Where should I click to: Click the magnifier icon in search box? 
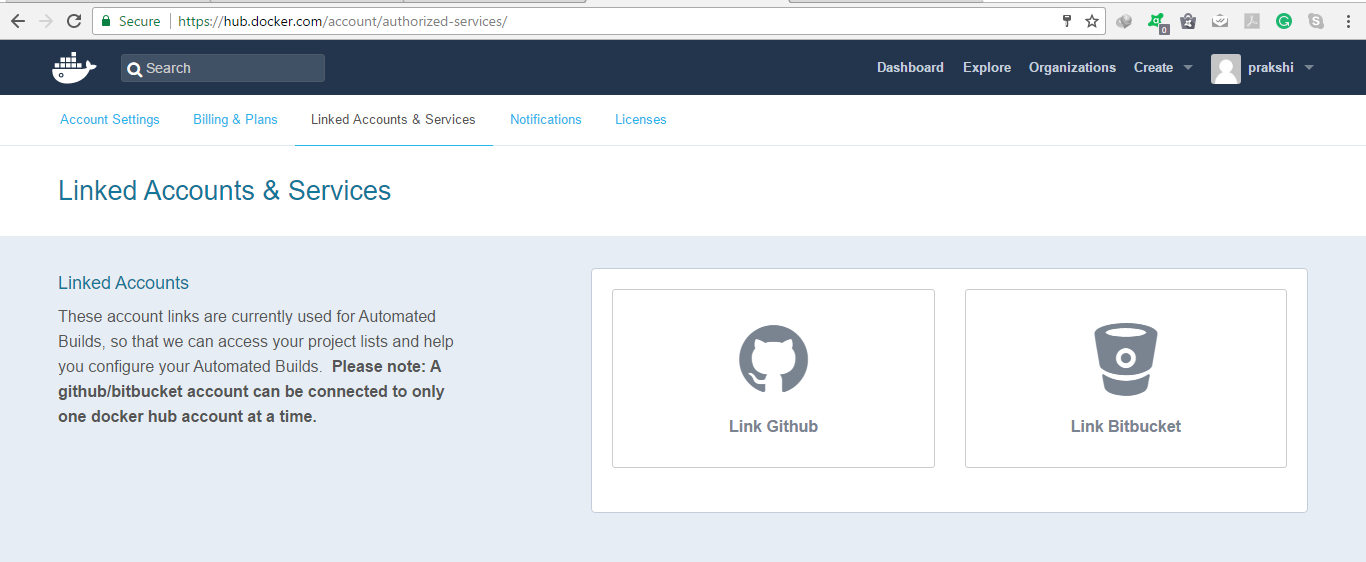point(135,69)
